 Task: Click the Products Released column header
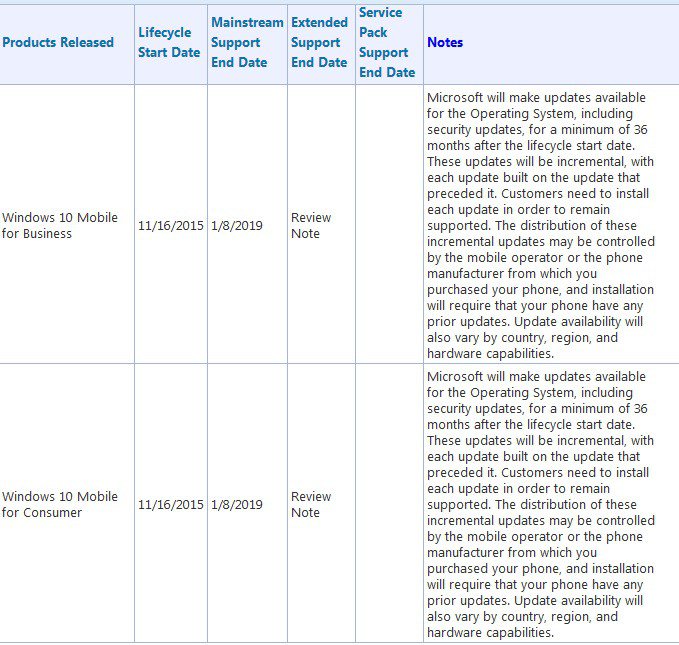tap(58, 43)
